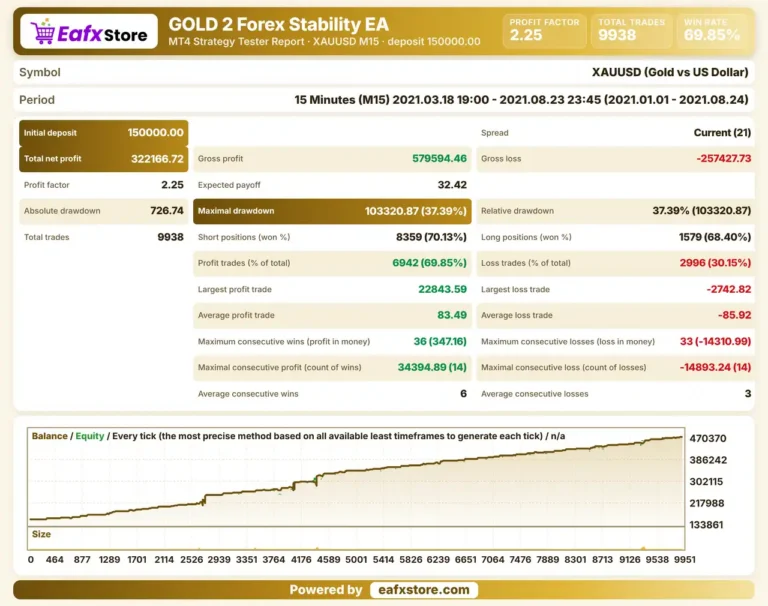The width and height of the screenshot is (768, 606).
Task: Click the Expected payoff value 32.42
Action: [x=452, y=185]
